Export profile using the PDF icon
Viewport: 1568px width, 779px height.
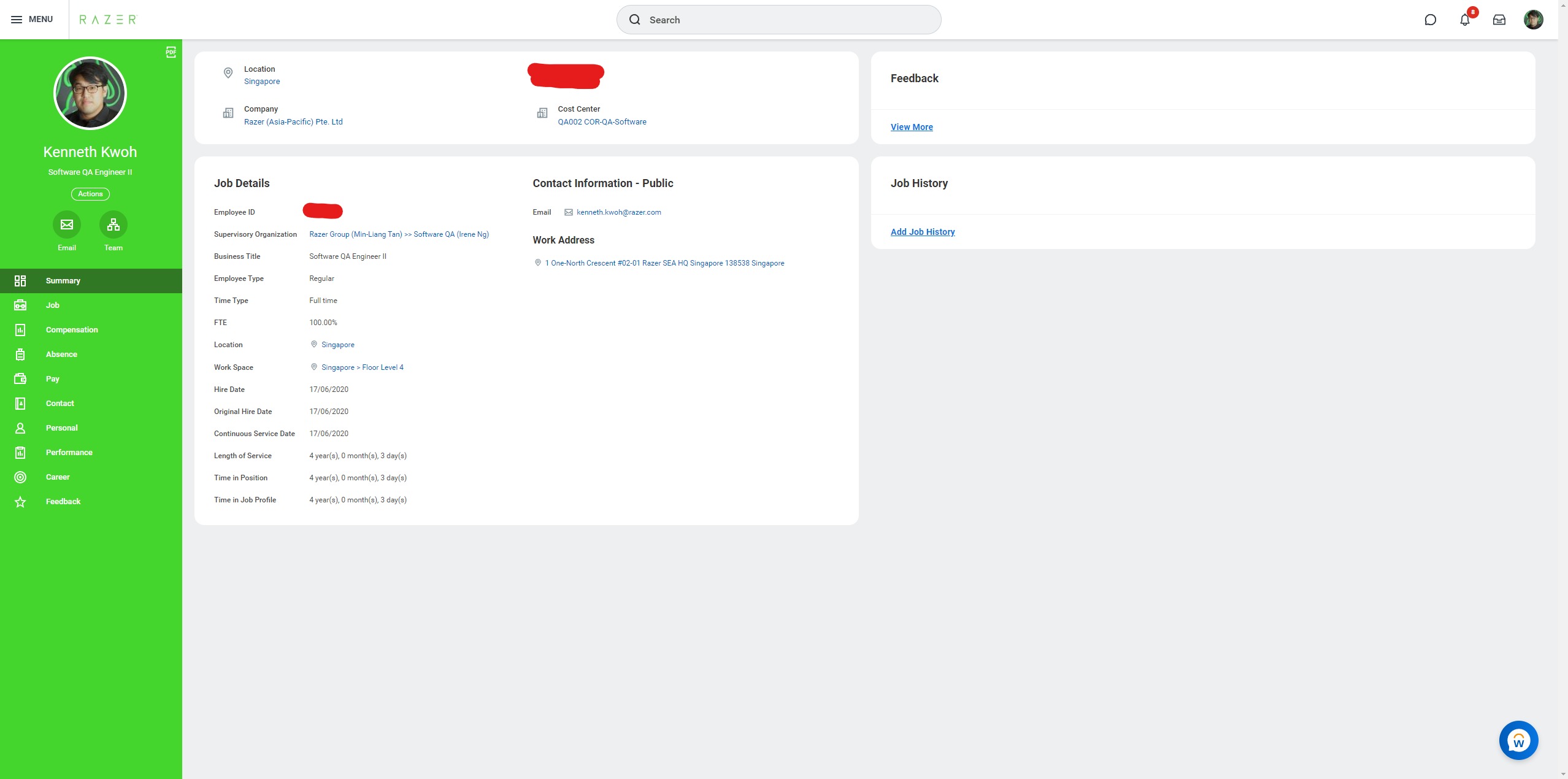point(171,52)
